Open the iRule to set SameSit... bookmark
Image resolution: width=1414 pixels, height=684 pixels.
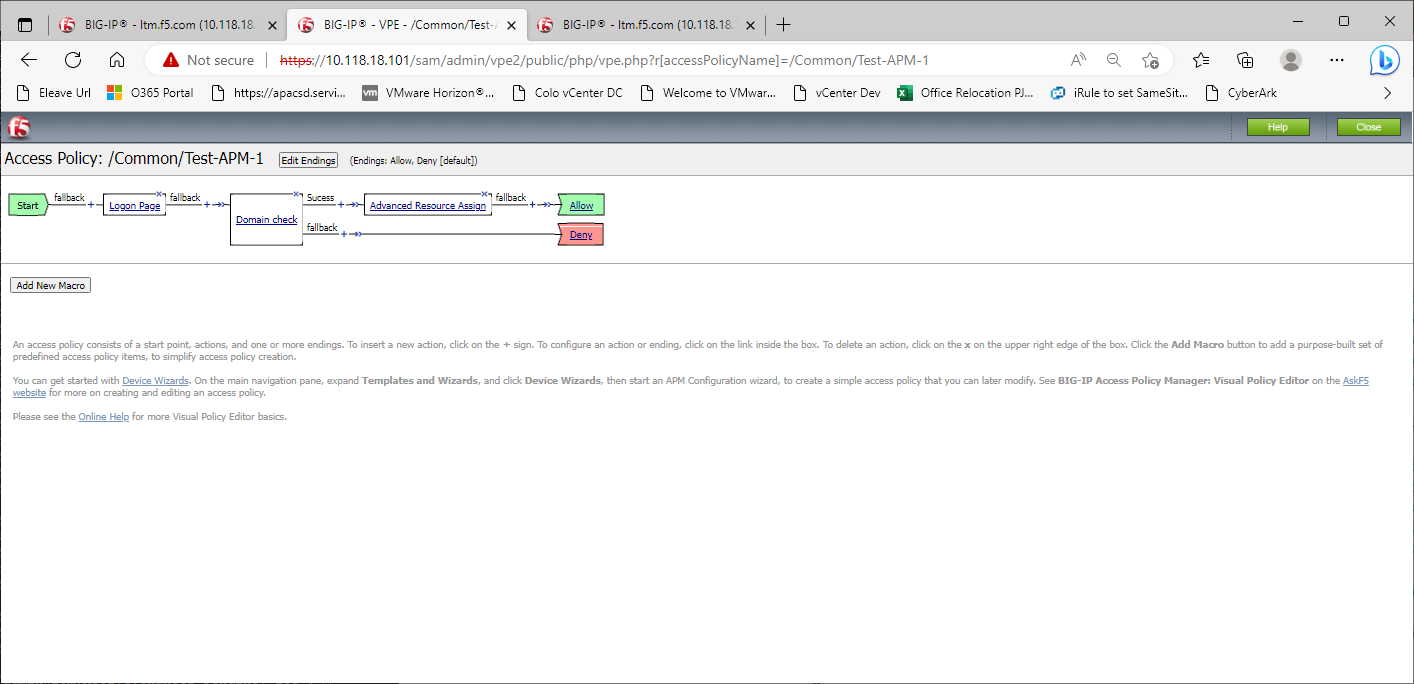tap(1119, 93)
